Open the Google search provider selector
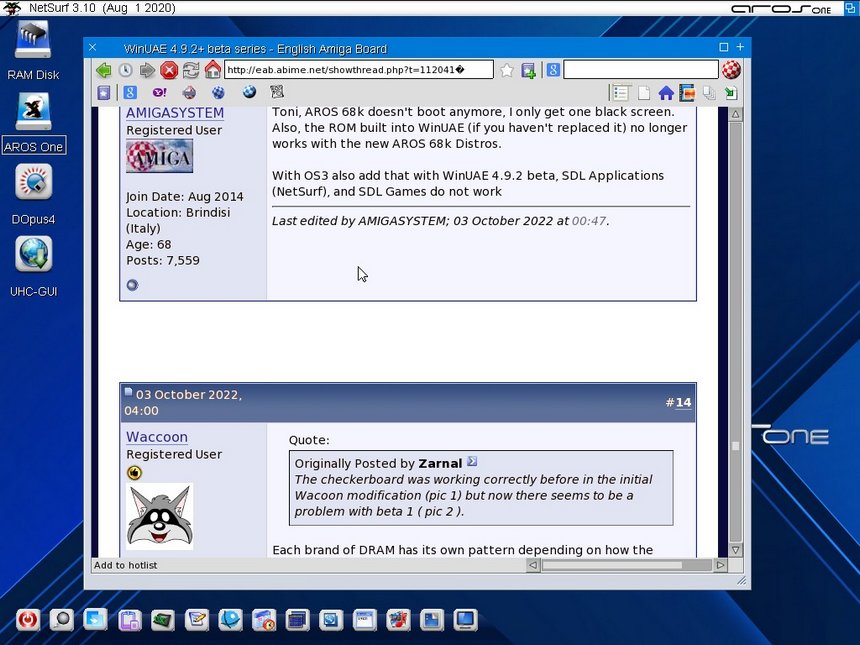860x645 pixels. click(x=552, y=70)
